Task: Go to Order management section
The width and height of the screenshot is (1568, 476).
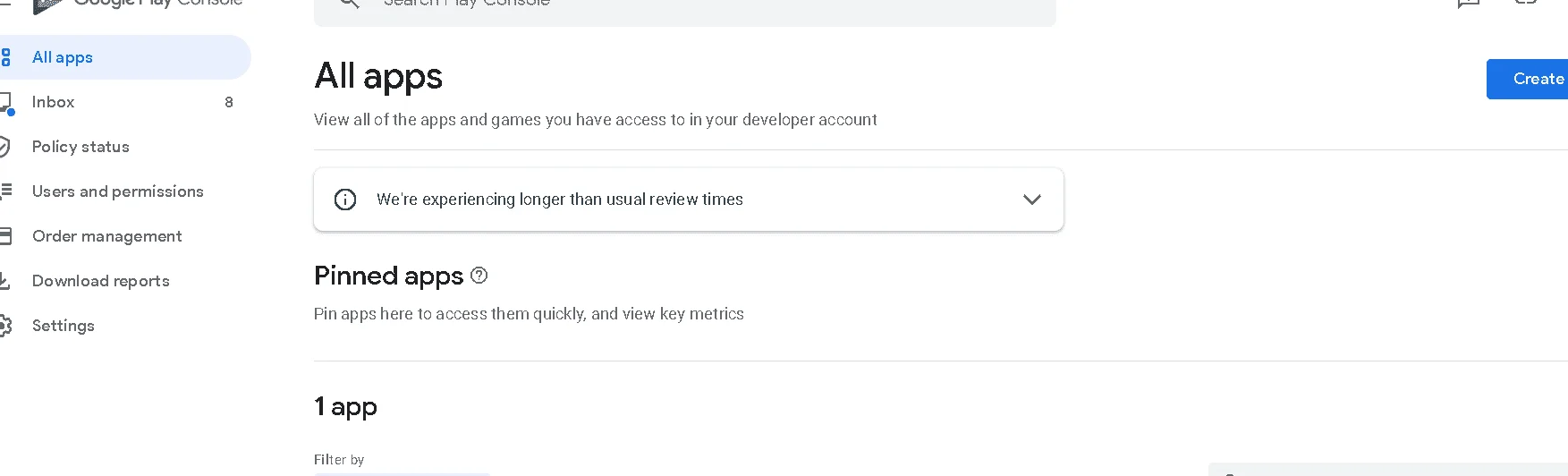Action: 107,236
